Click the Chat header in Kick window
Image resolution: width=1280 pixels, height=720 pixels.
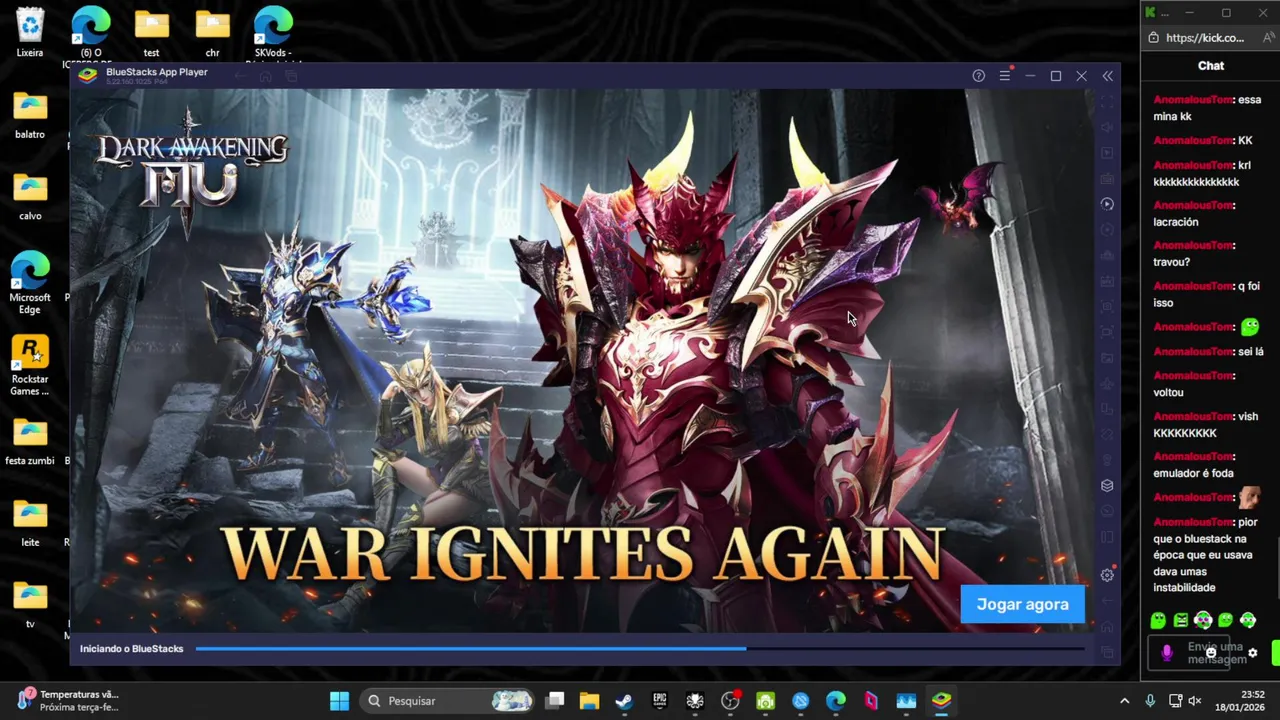tap(1211, 66)
